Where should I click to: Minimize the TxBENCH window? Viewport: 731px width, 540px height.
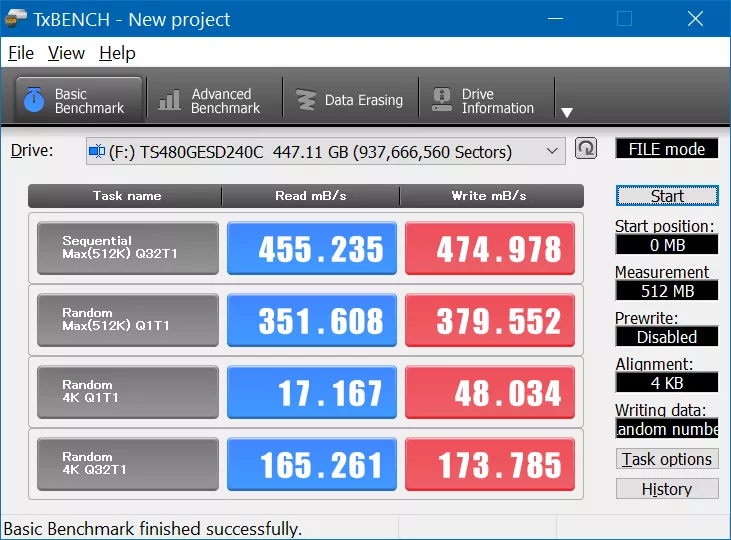(x=555, y=19)
